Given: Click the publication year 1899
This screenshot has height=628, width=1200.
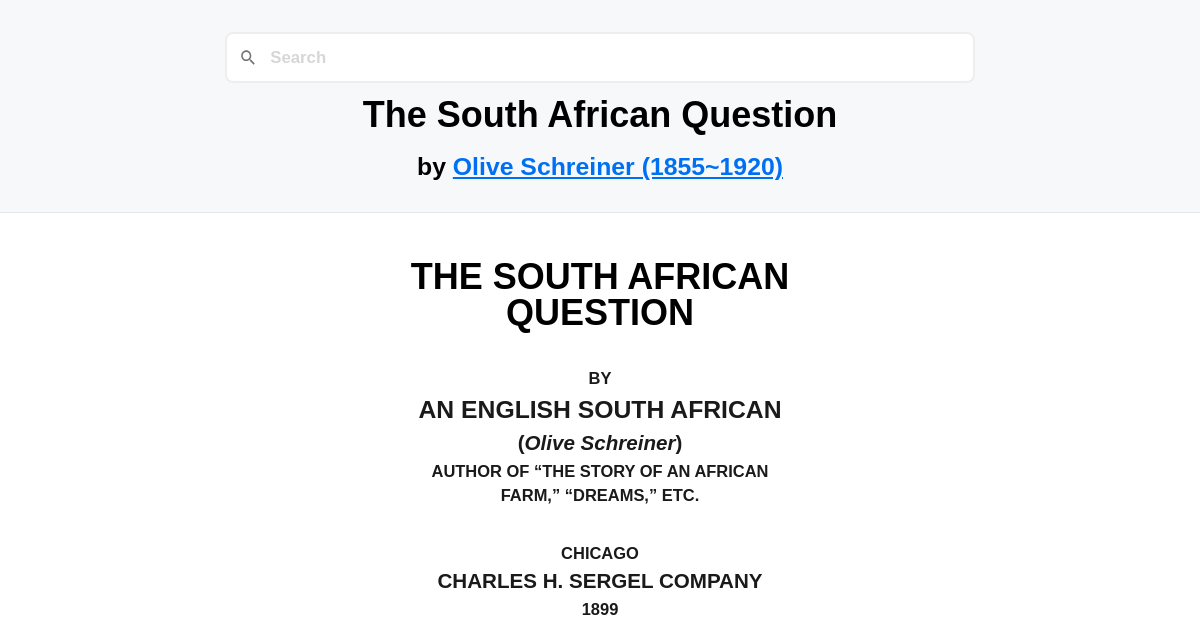Looking at the screenshot, I should (599, 609).
